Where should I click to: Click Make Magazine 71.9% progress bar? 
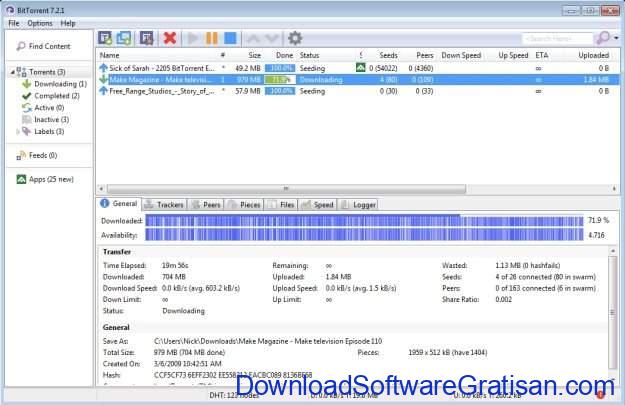280,80
